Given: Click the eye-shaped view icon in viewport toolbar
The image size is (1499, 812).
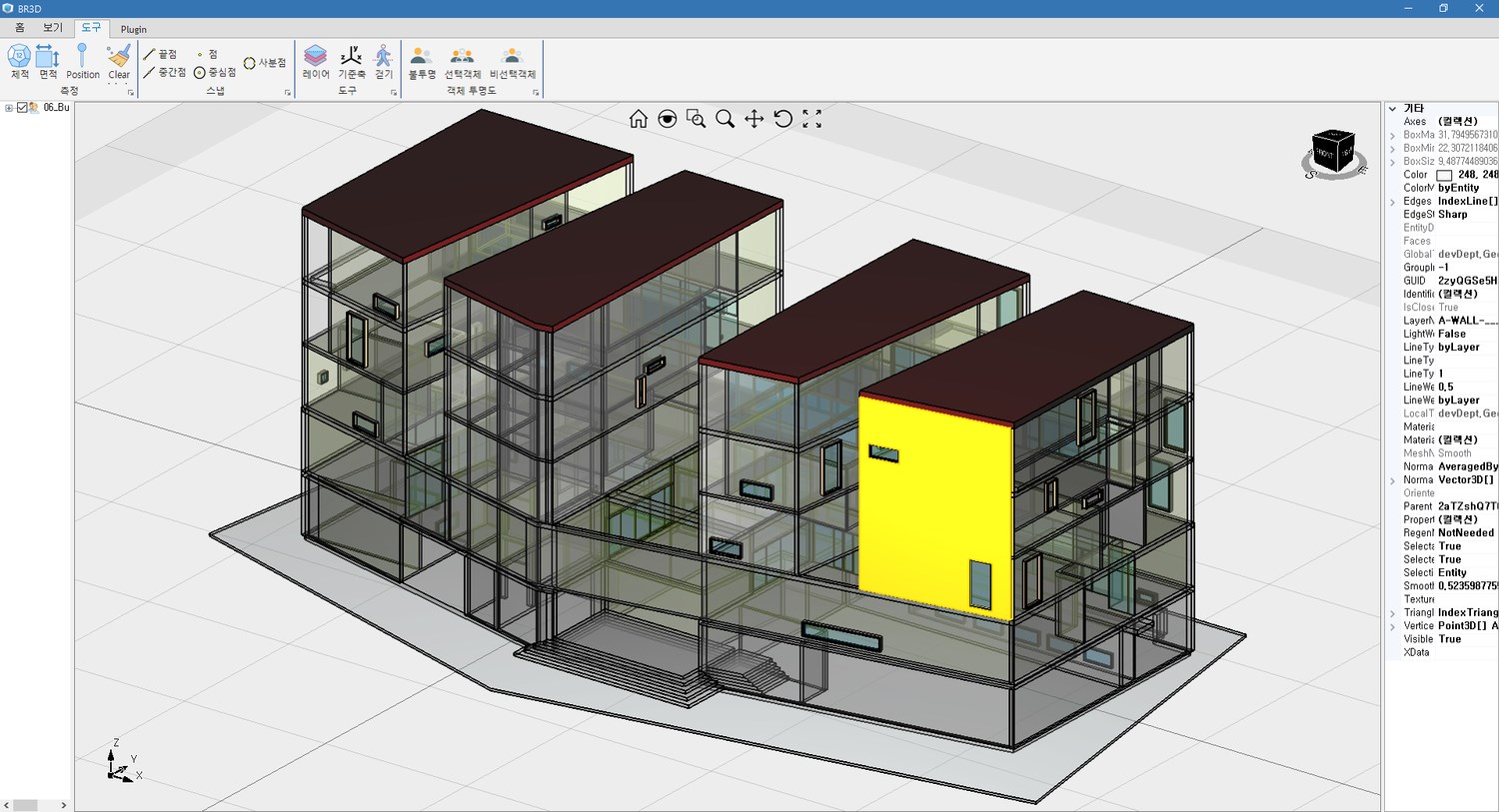Looking at the screenshot, I should tap(668, 119).
